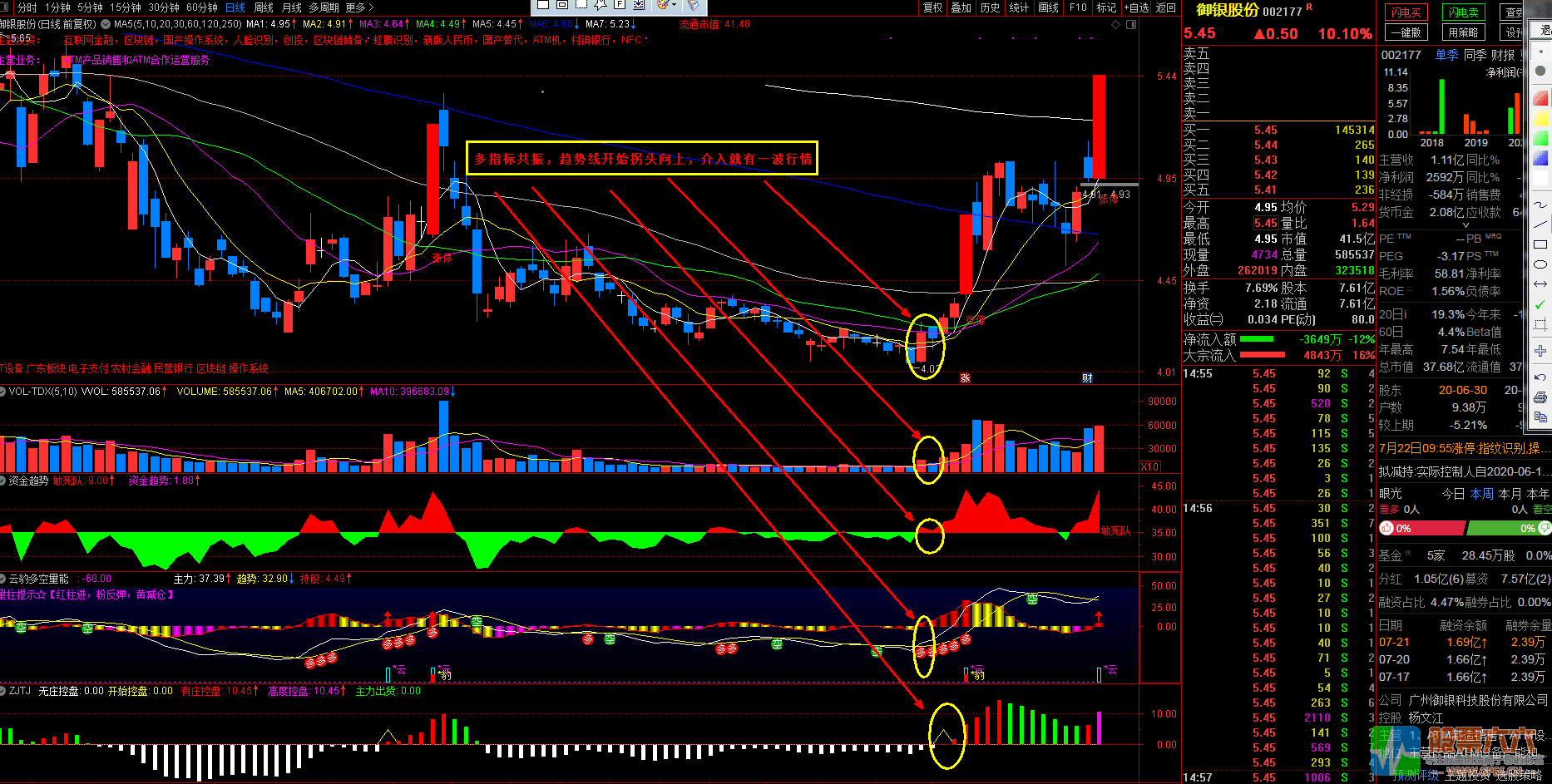
Task: Click the diamond icon above chart
Action: coord(1116,25)
